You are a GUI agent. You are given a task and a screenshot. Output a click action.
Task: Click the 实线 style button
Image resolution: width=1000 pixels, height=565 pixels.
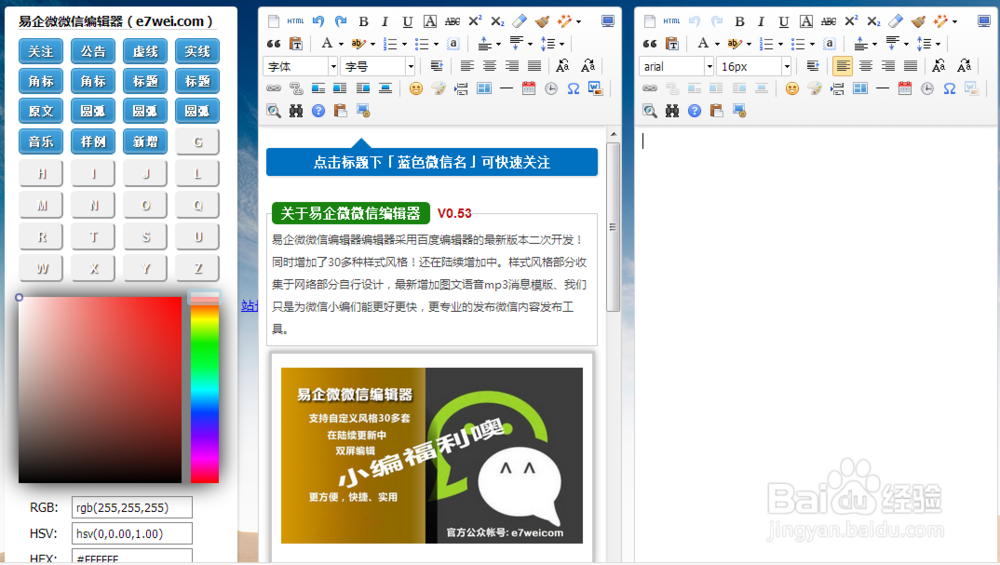tap(198, 52)
